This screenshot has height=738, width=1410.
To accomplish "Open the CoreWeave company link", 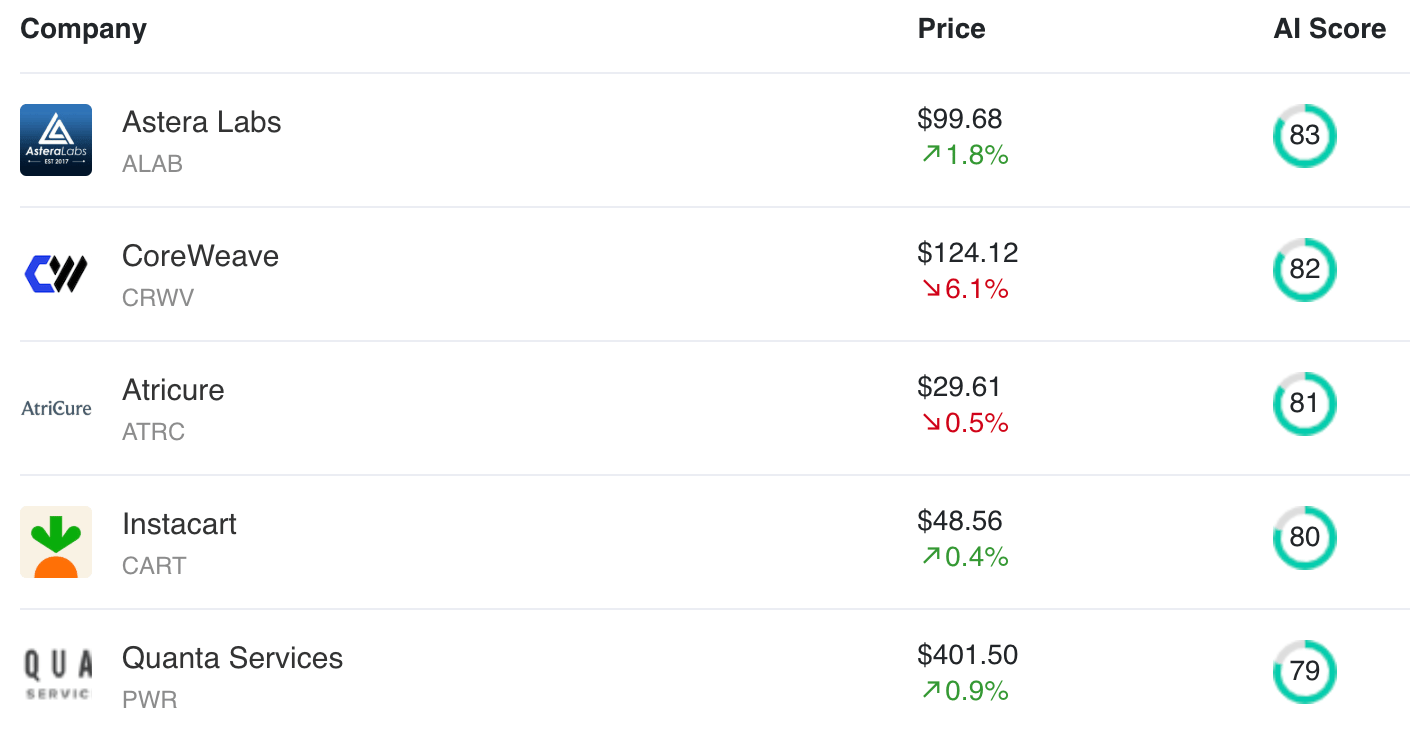I will click(200, 256).
